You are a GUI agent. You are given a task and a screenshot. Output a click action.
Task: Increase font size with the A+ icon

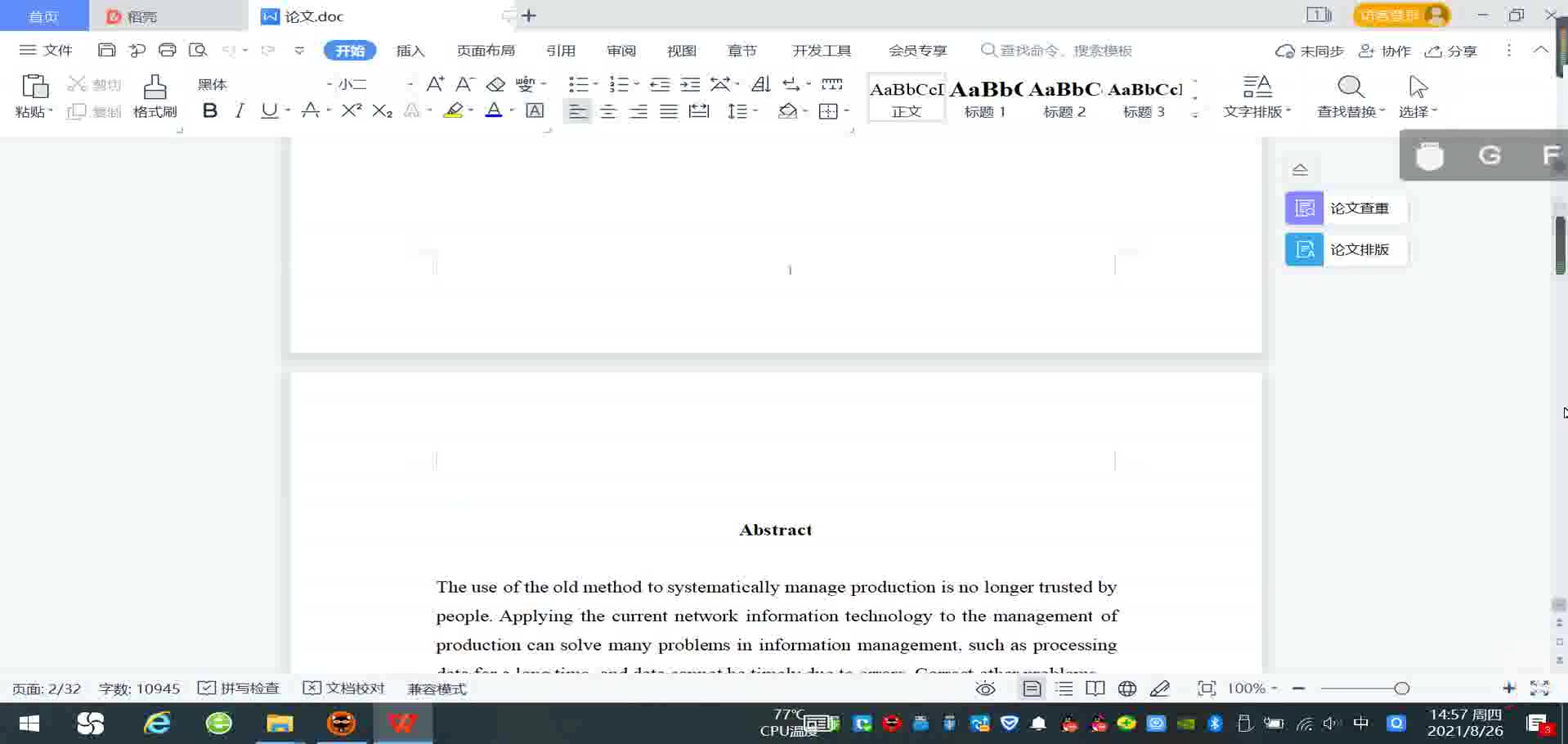click(435, 84)
